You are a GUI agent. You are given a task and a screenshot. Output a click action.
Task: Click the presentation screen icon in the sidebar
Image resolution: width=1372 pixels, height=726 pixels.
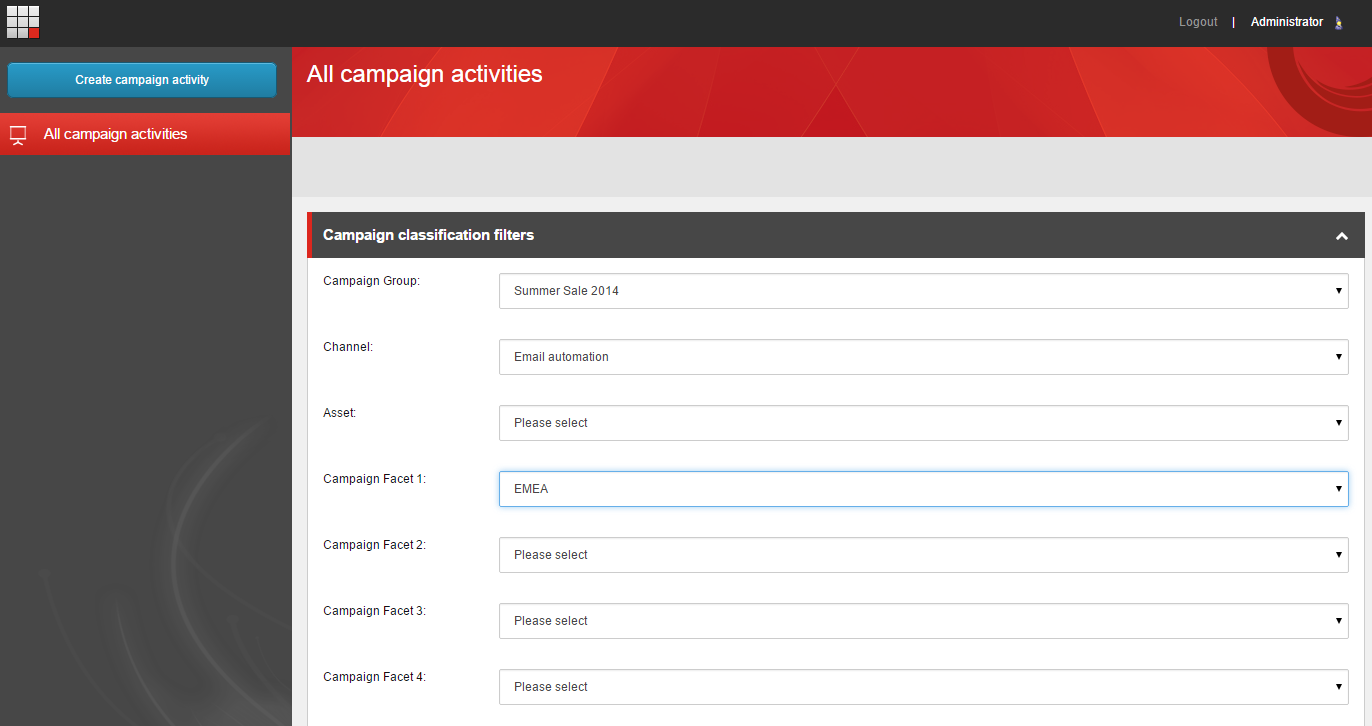(x=17, y=135)
